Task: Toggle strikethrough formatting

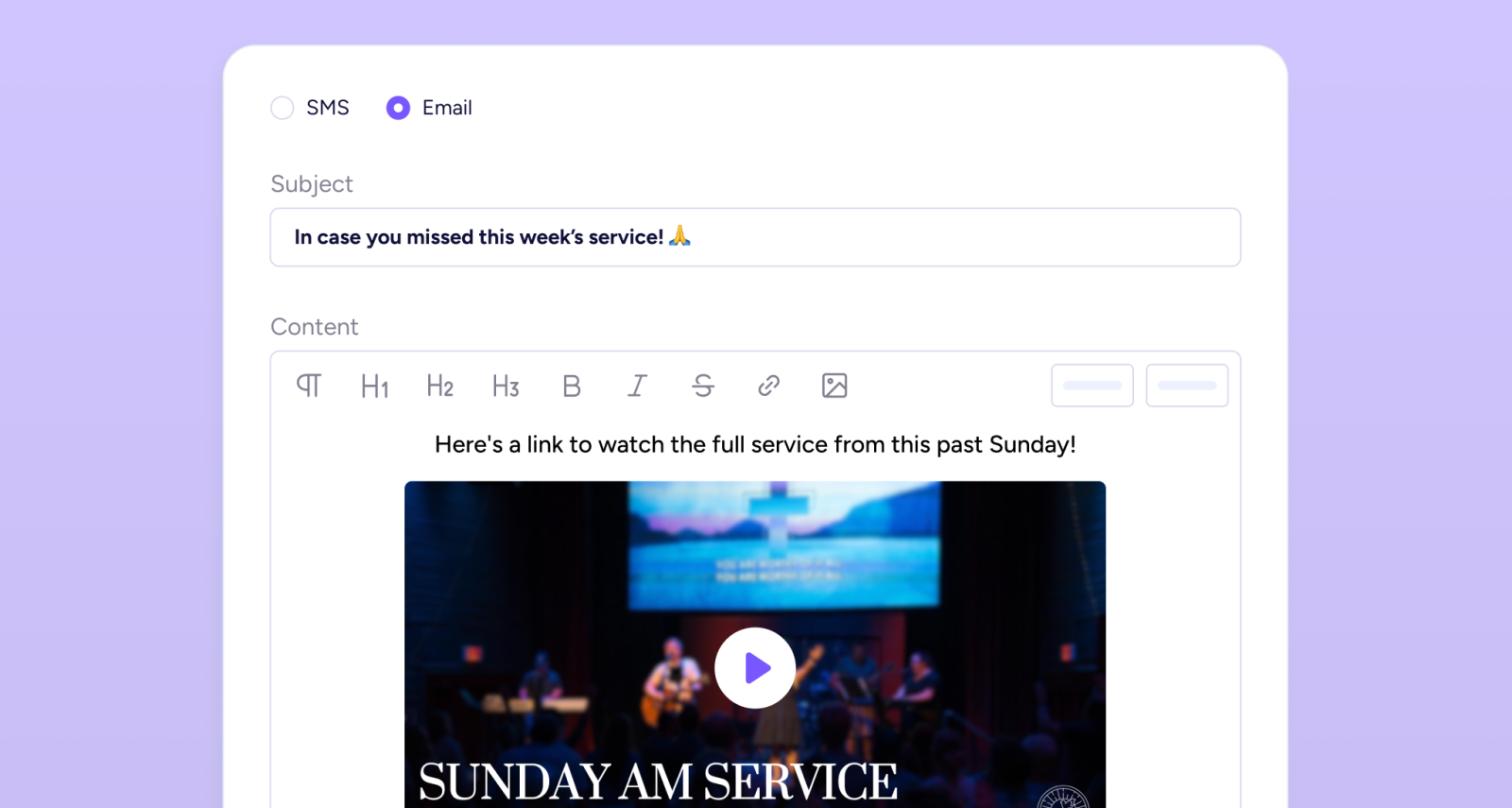Action: click(x=703, y=386)
